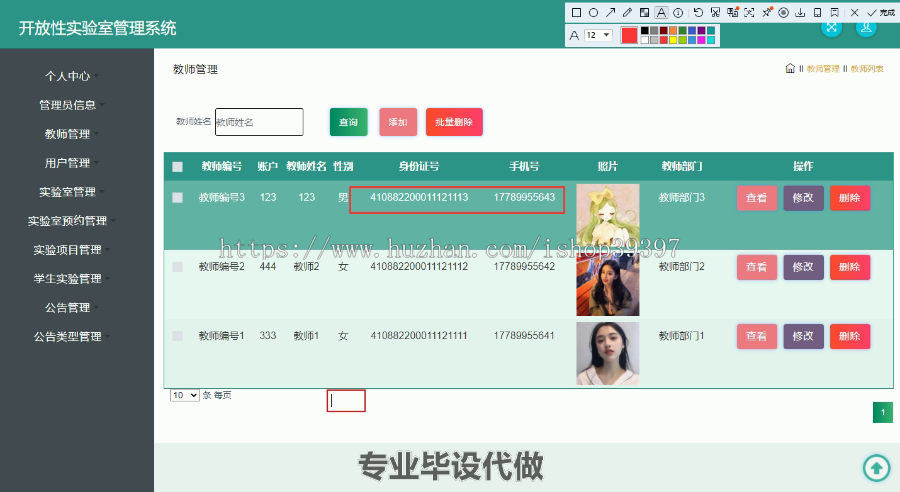Viewport: 900px width, 492px height.
Task: Click the pink 添加 add button
Action: pos(398,122)
